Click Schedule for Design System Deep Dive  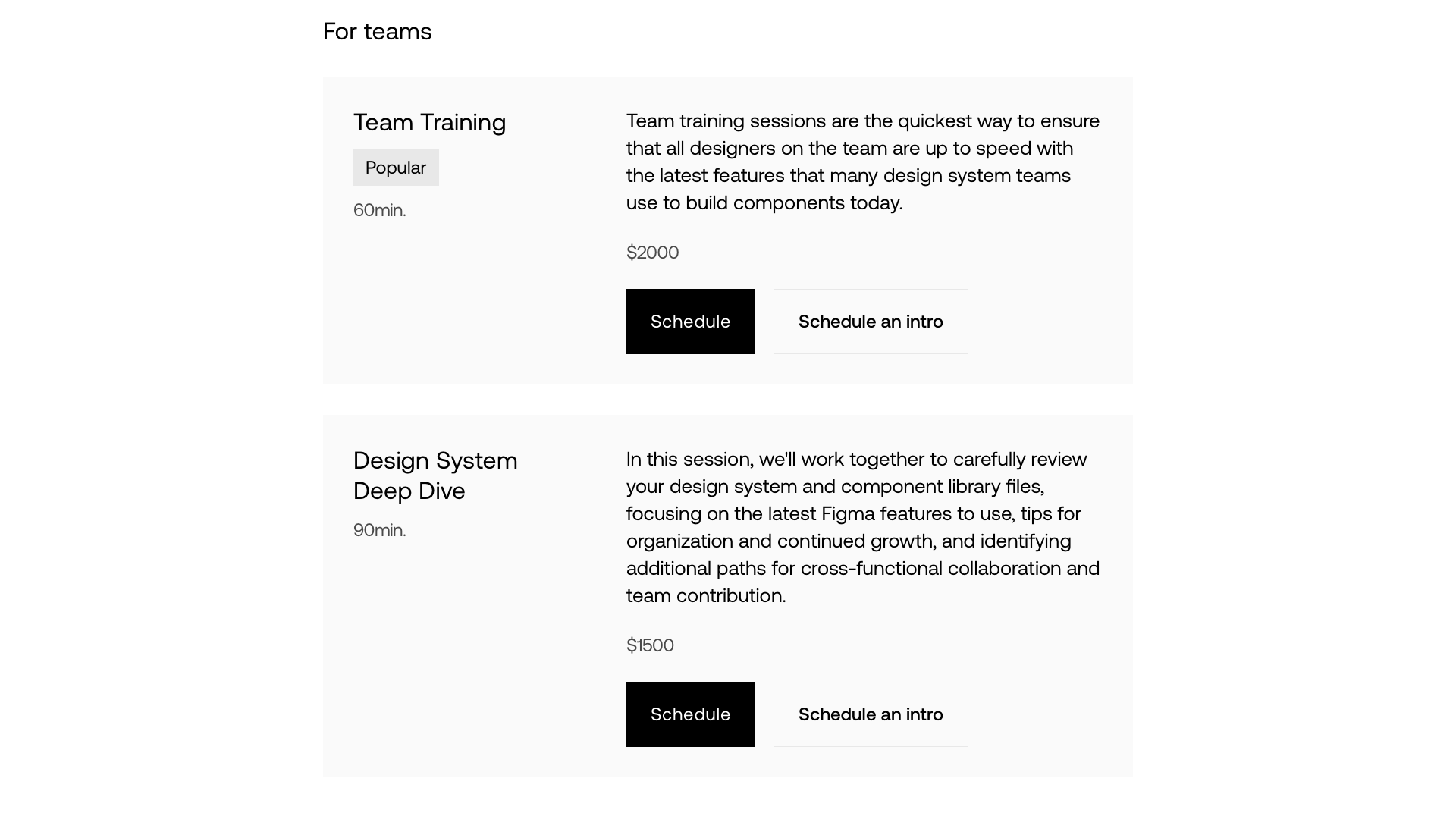690,714
